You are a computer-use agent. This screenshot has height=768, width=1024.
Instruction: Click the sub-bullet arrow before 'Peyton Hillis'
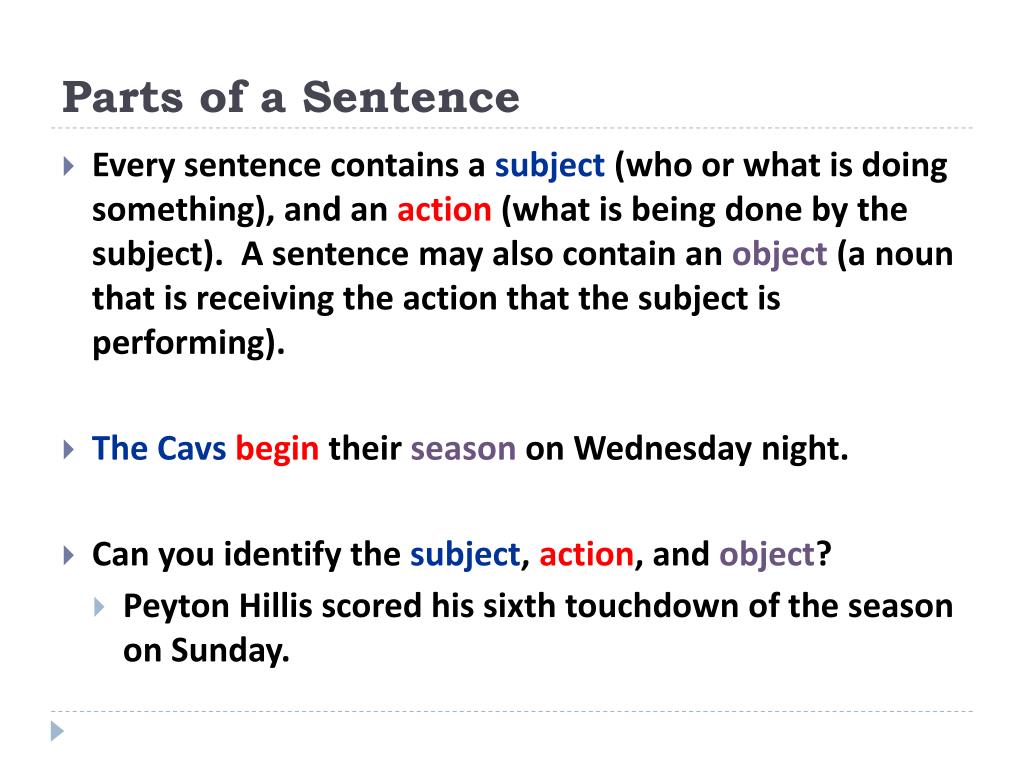pyautogui.click(x=99, y=607)
